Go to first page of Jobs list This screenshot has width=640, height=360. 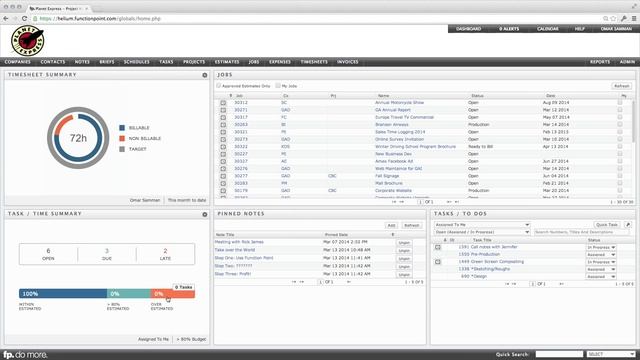pos(394,202)
